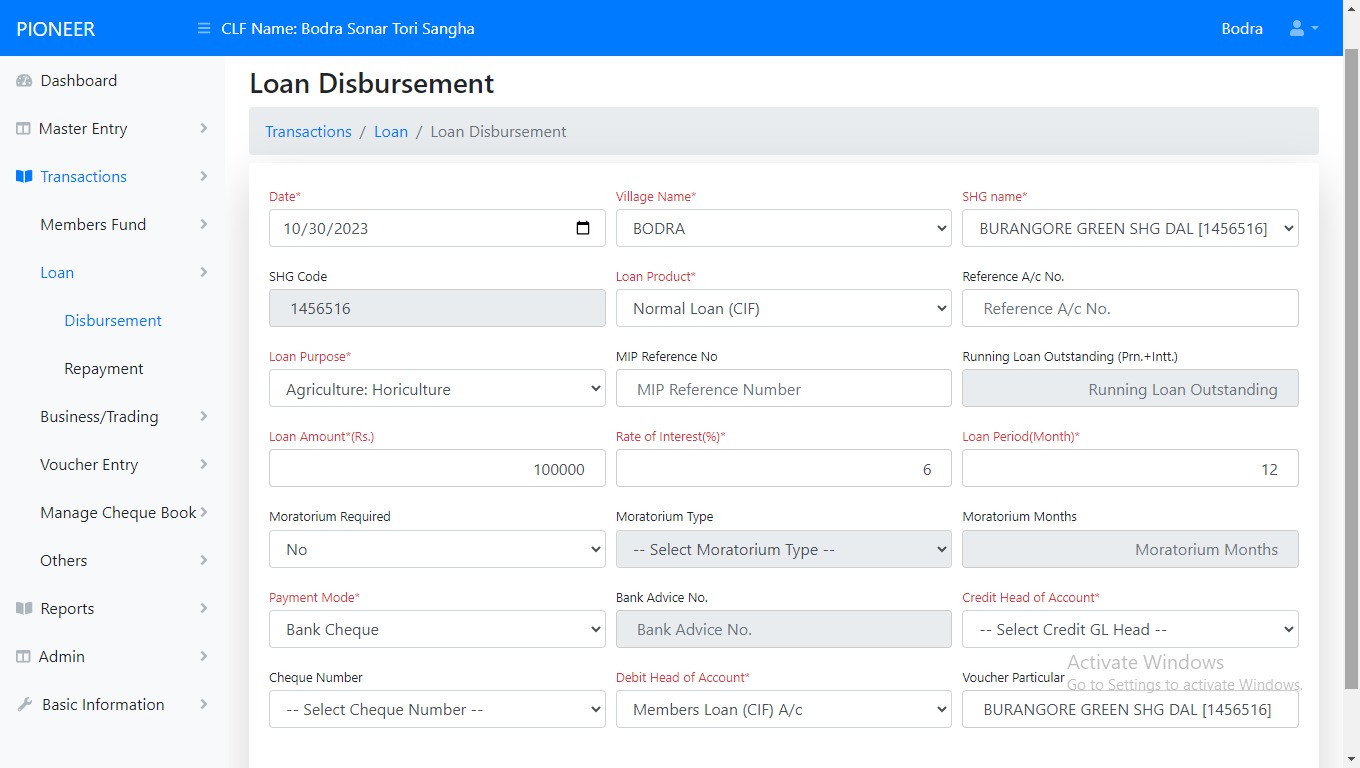Click the Admin table icon in sidebar
1360x768 pixels.
(24, 657)
